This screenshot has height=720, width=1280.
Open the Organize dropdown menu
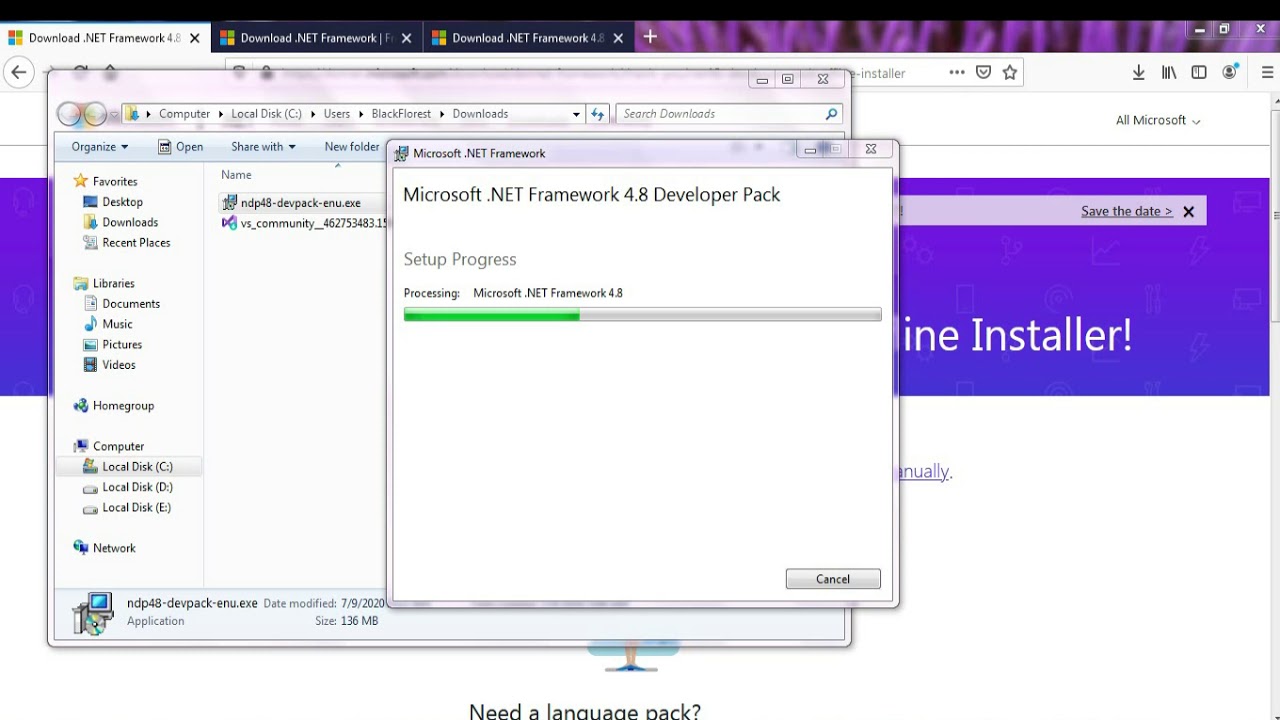pyautogui.click(x=99, y=147)
